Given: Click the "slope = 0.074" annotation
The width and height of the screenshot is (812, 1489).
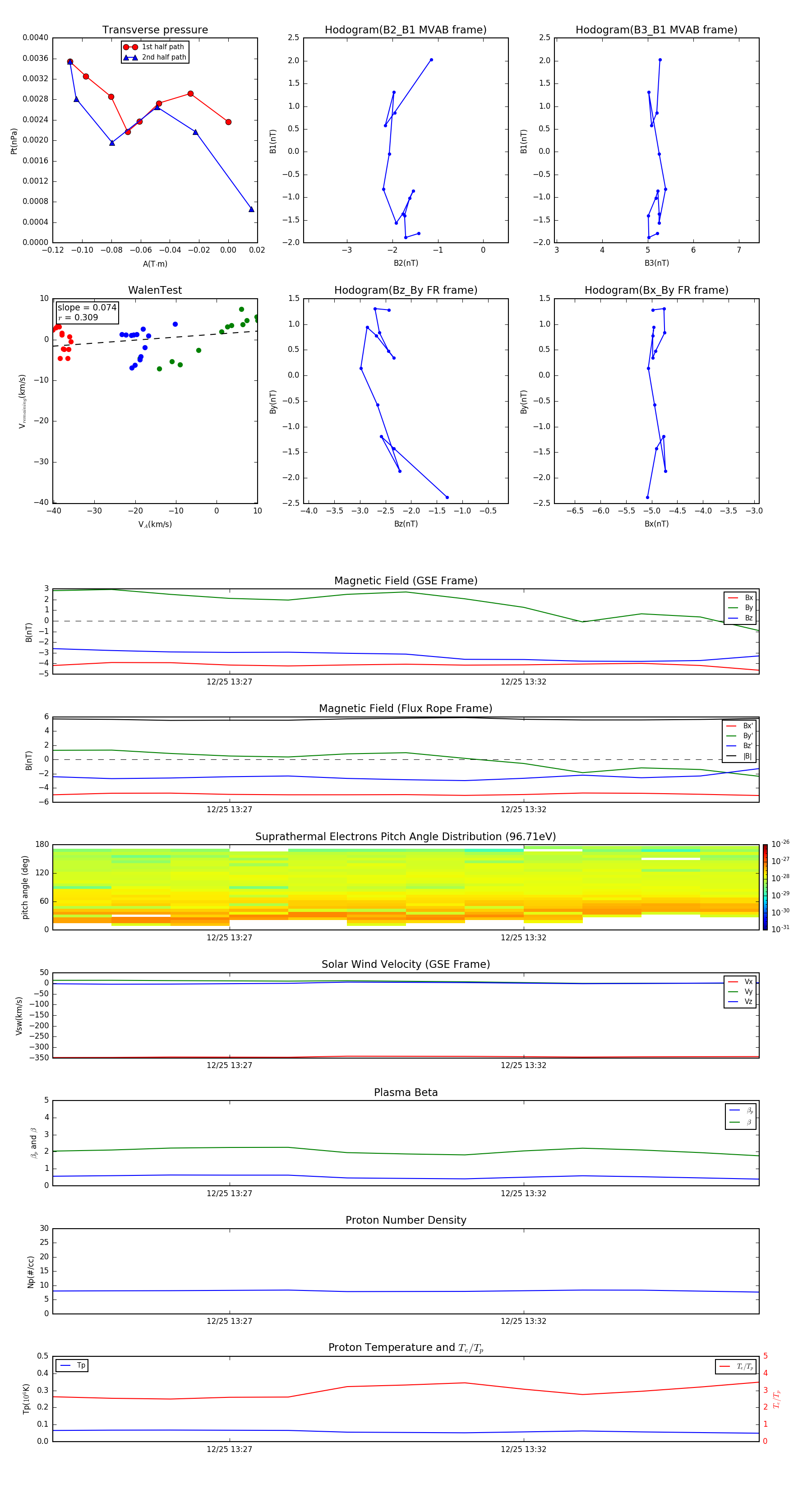Looking at the screenshot, I should pos(87,308).
